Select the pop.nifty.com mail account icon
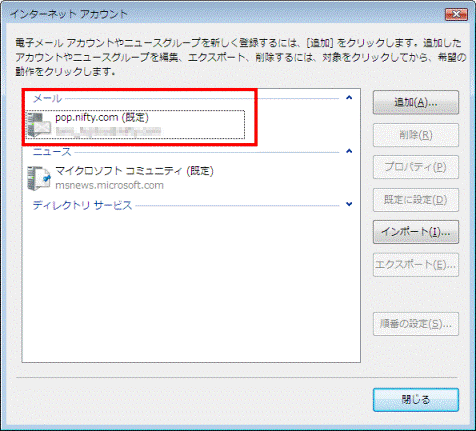476x431 pixels. 39,124
